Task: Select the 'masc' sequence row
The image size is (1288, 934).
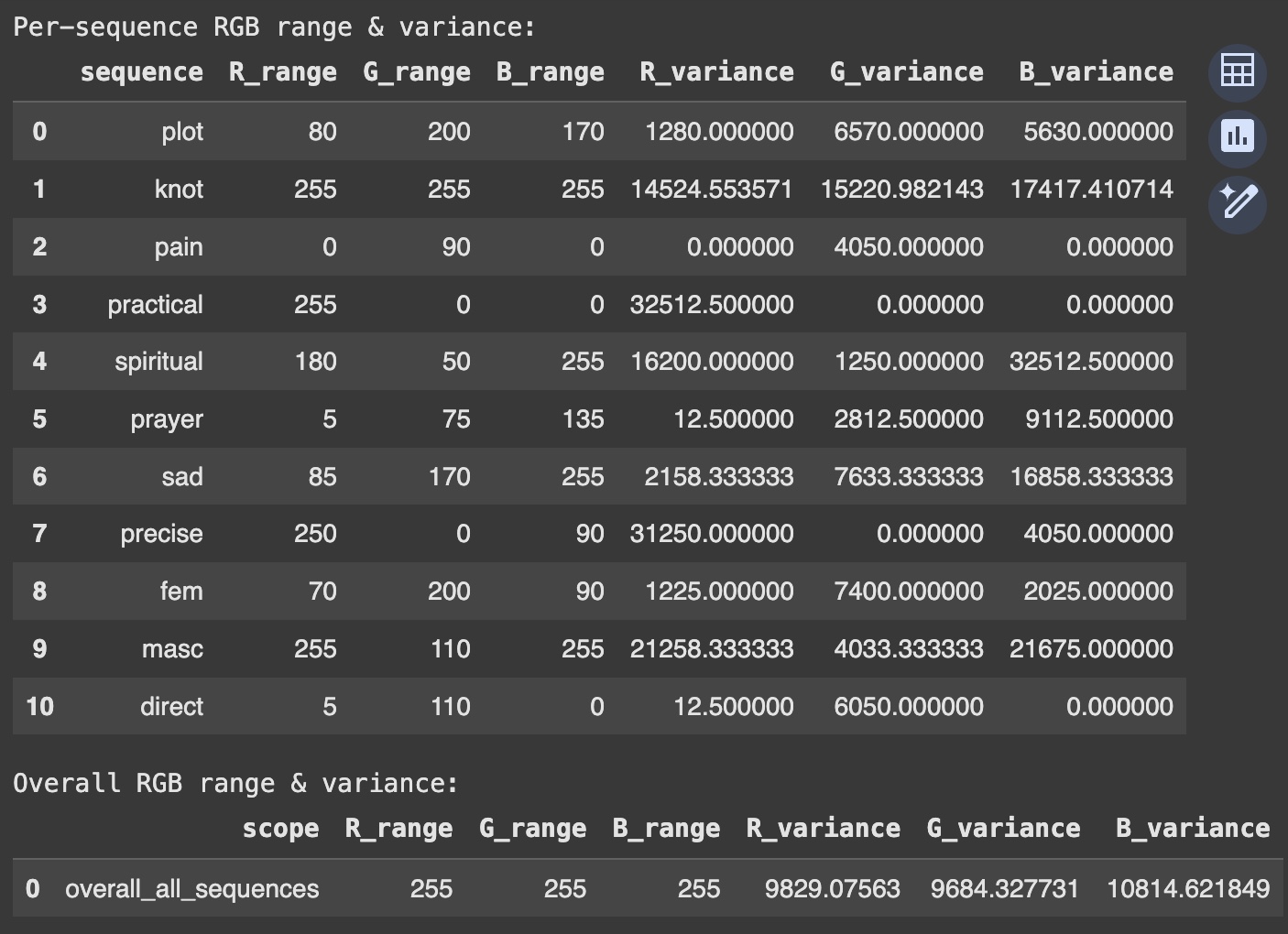Action: coord(172,648)
